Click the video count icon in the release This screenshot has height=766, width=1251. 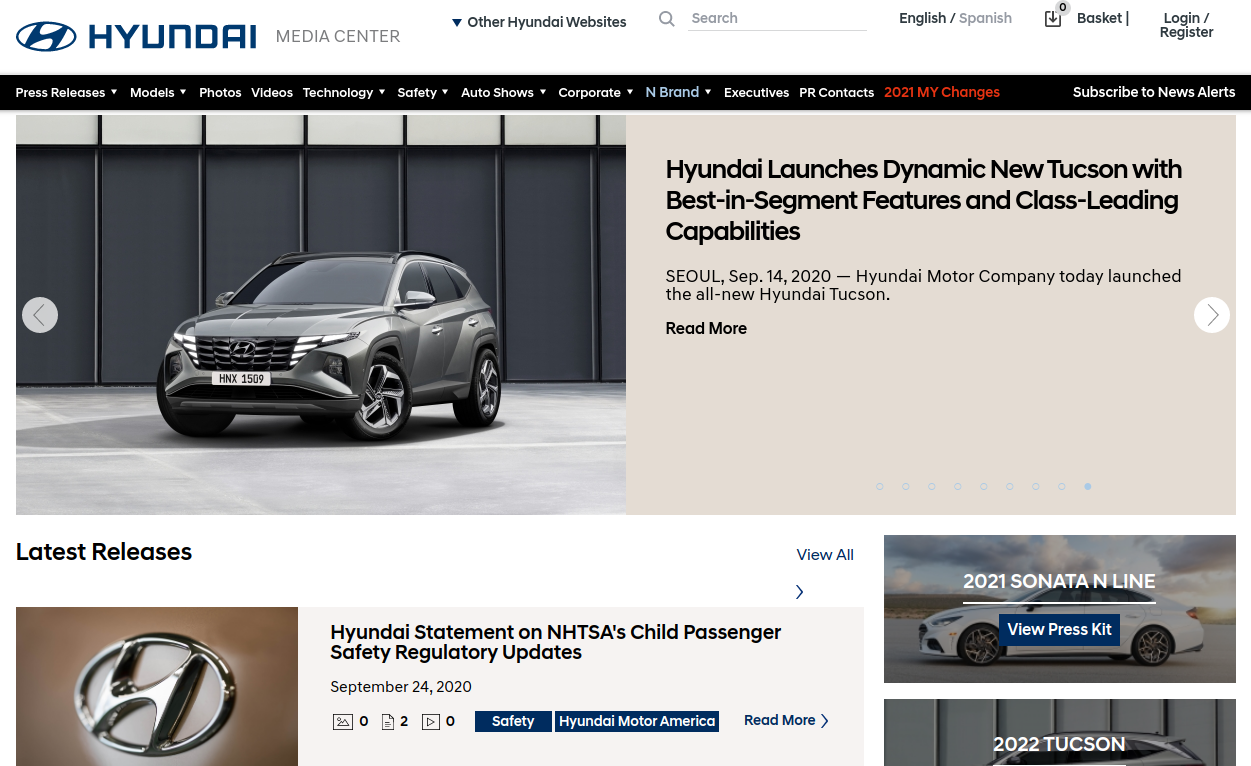(431, 721)
